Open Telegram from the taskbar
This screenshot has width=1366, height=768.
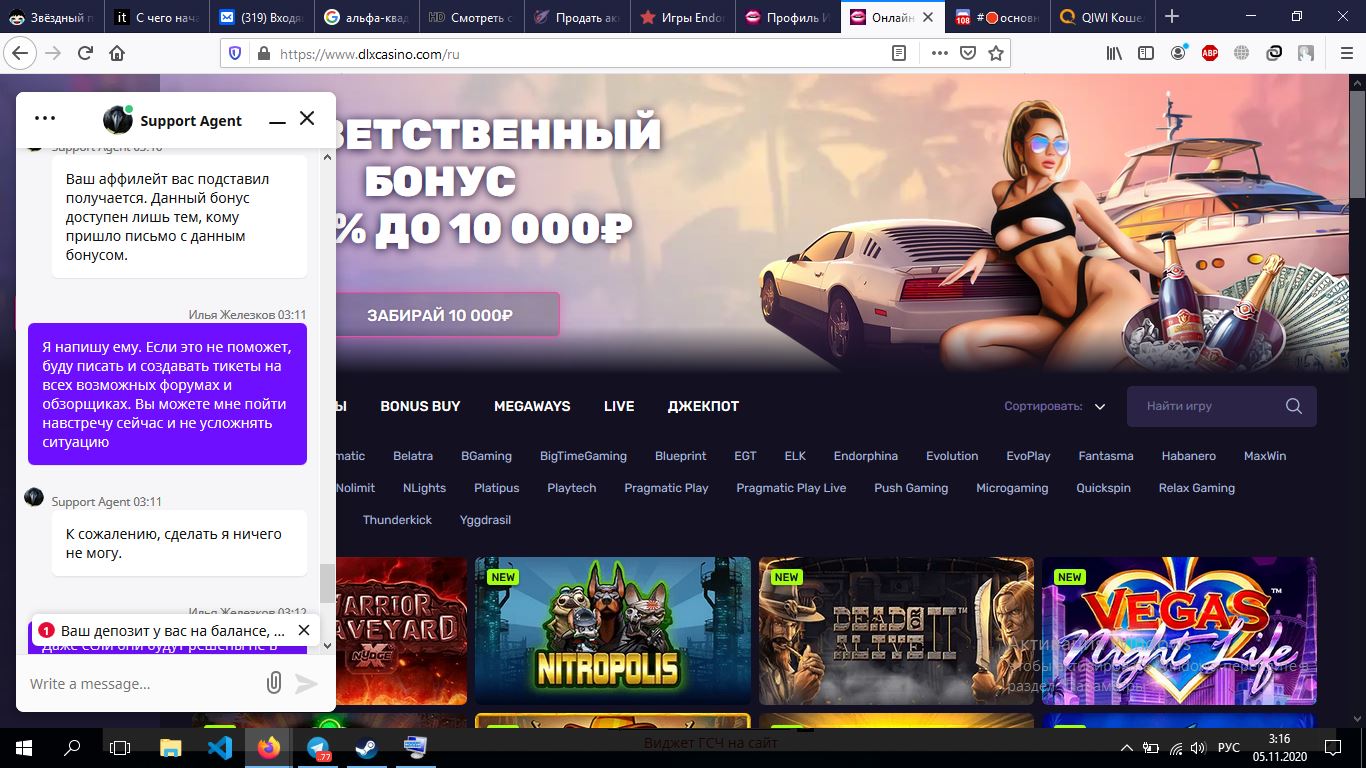pyautogui.click(x=318, y=747)
